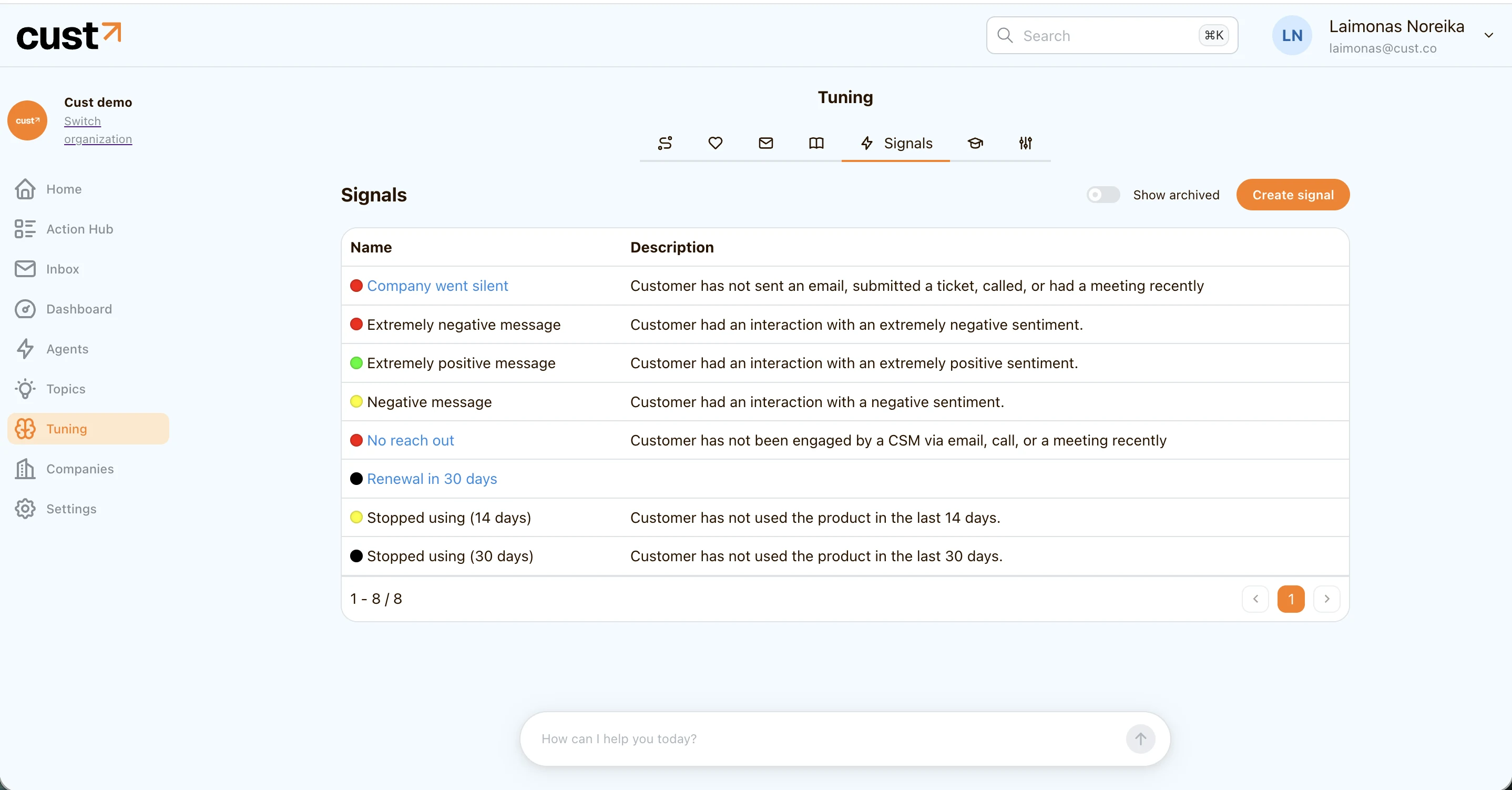Switch to the sliders settings tab

coord(1025,143)
